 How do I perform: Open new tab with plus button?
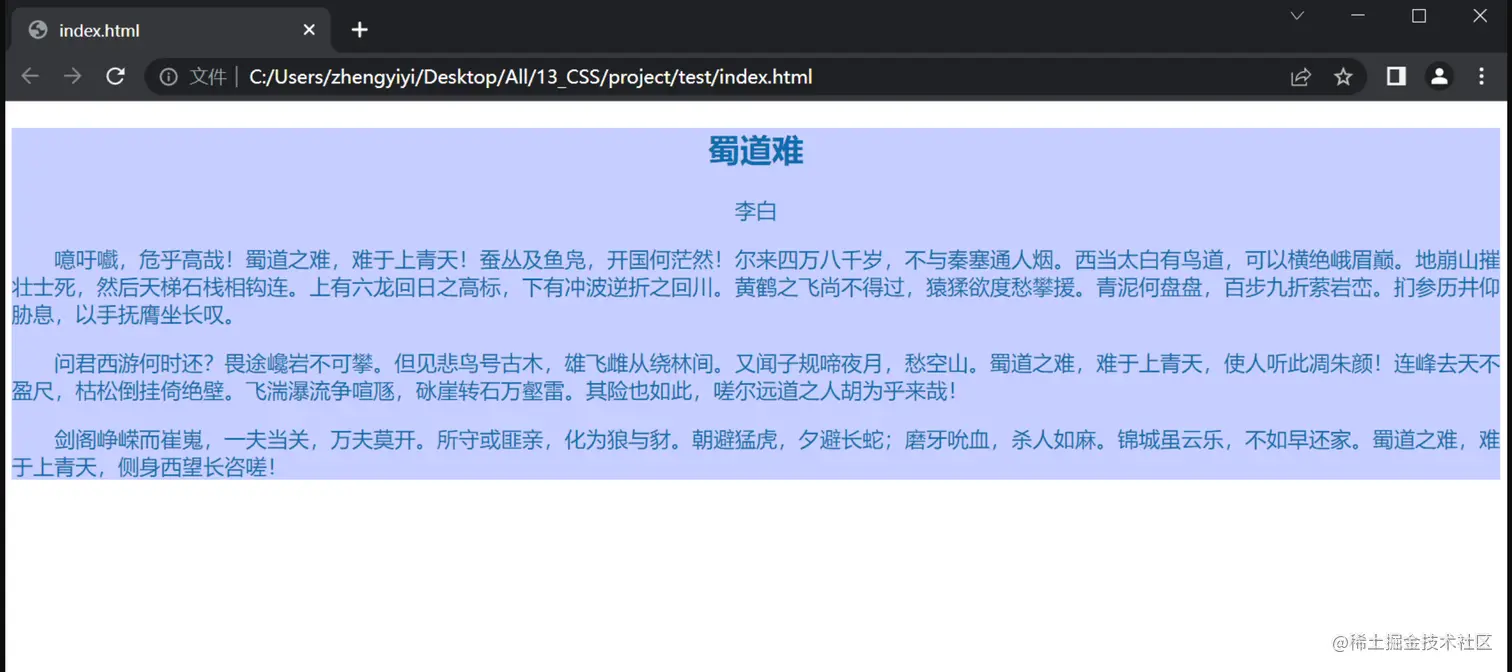click(360, 30)
